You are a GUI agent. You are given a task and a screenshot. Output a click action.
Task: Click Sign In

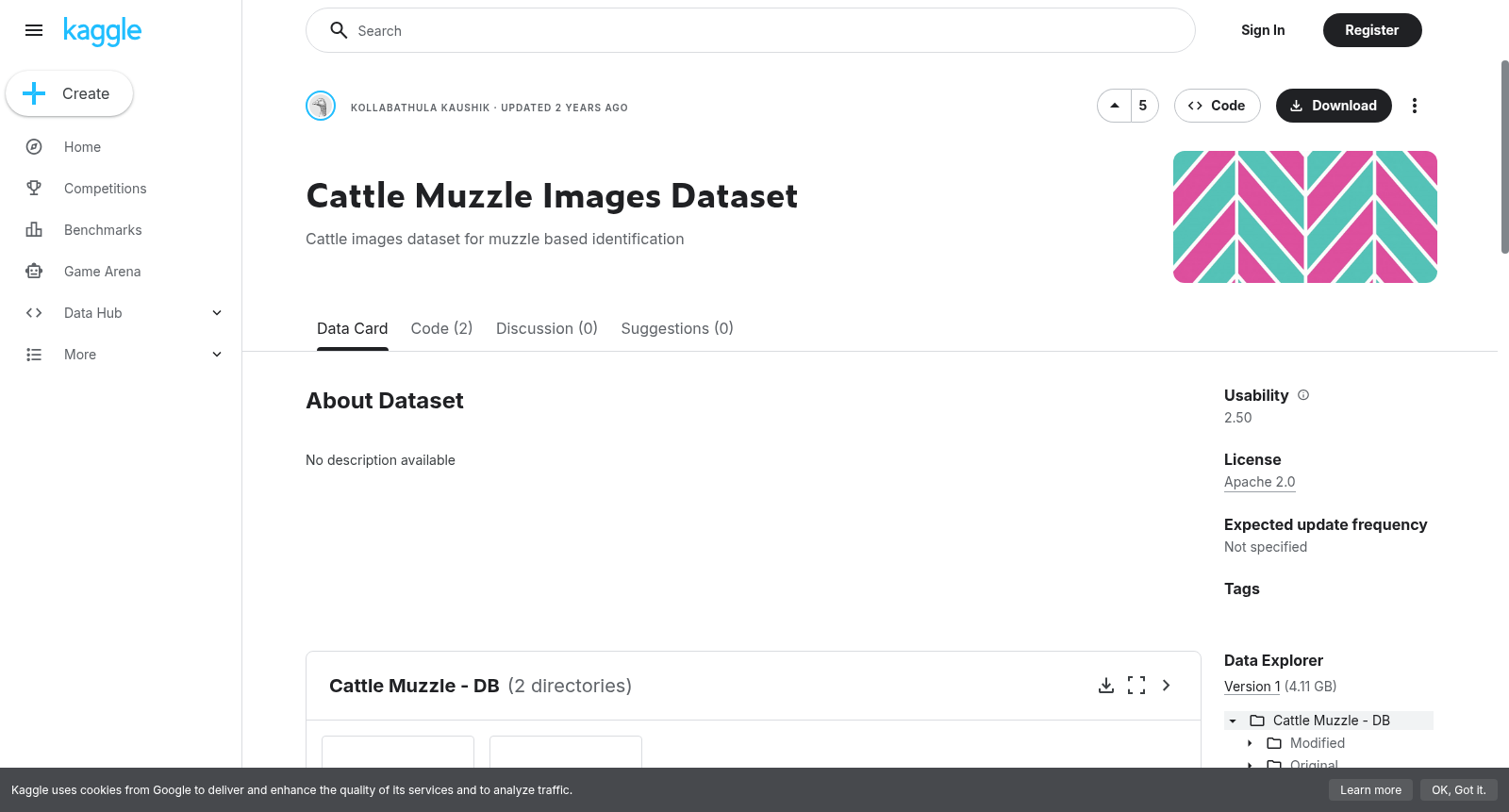point(1263,30)
